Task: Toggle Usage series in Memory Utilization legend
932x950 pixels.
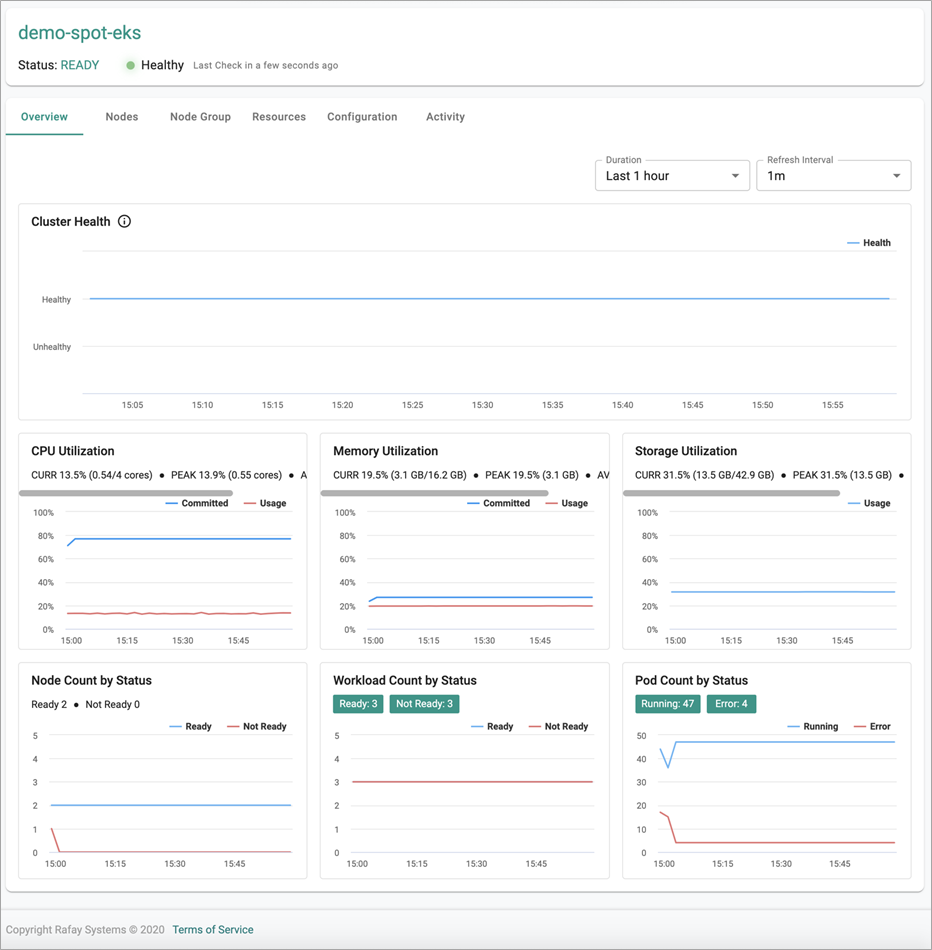Action: (x=567, y=503)
